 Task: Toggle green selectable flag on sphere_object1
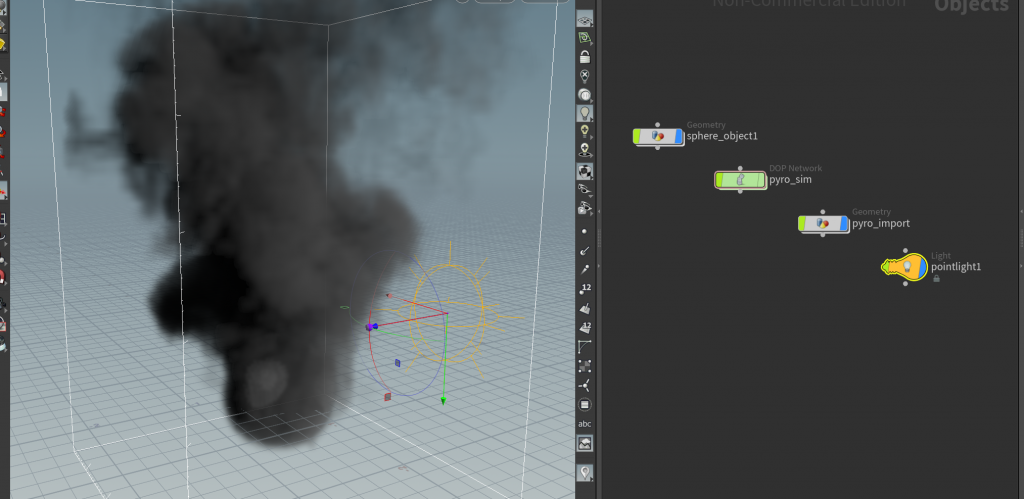[x=637, y=136]
